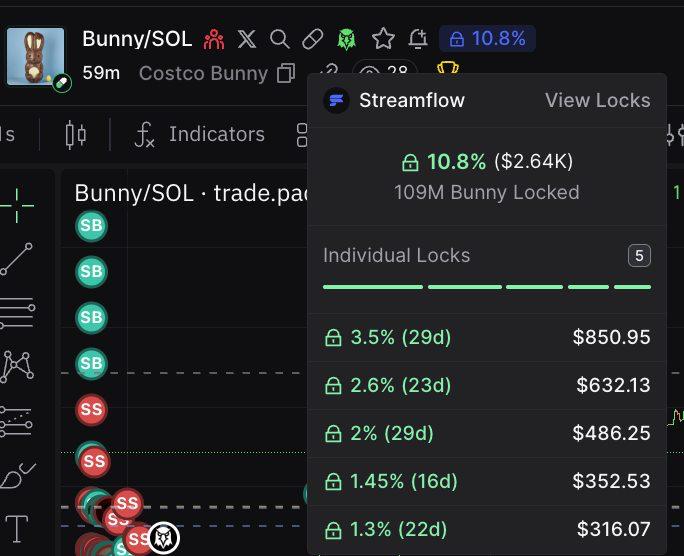Viewport: 684px width, 556px height.
Task: Select the brush drawing tool
Action: (x=17, y=475)
